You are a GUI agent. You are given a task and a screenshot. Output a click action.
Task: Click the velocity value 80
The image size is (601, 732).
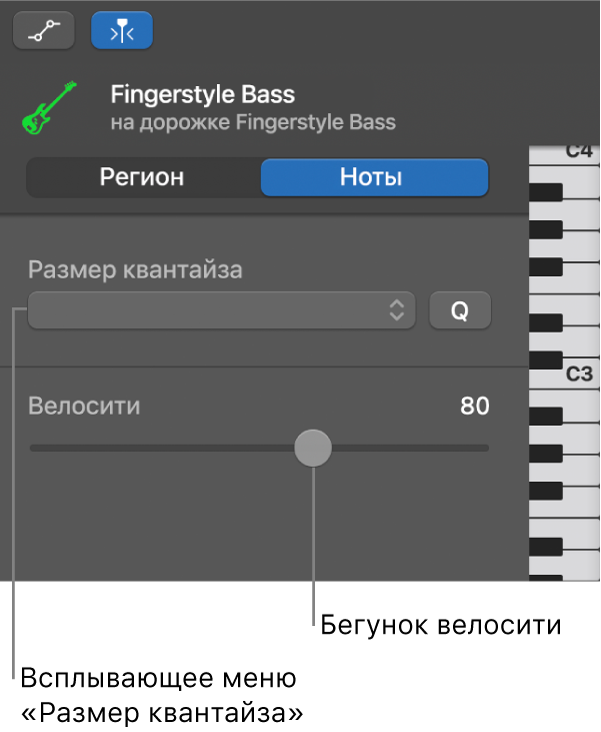475,406
